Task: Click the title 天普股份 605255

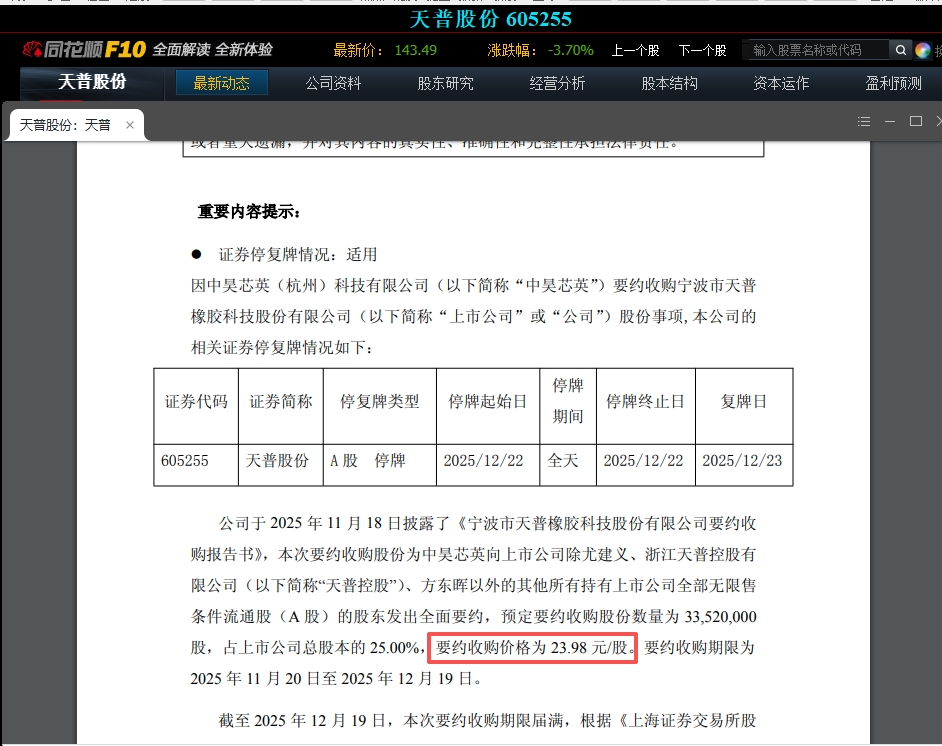Action: (x=490, y=19)
